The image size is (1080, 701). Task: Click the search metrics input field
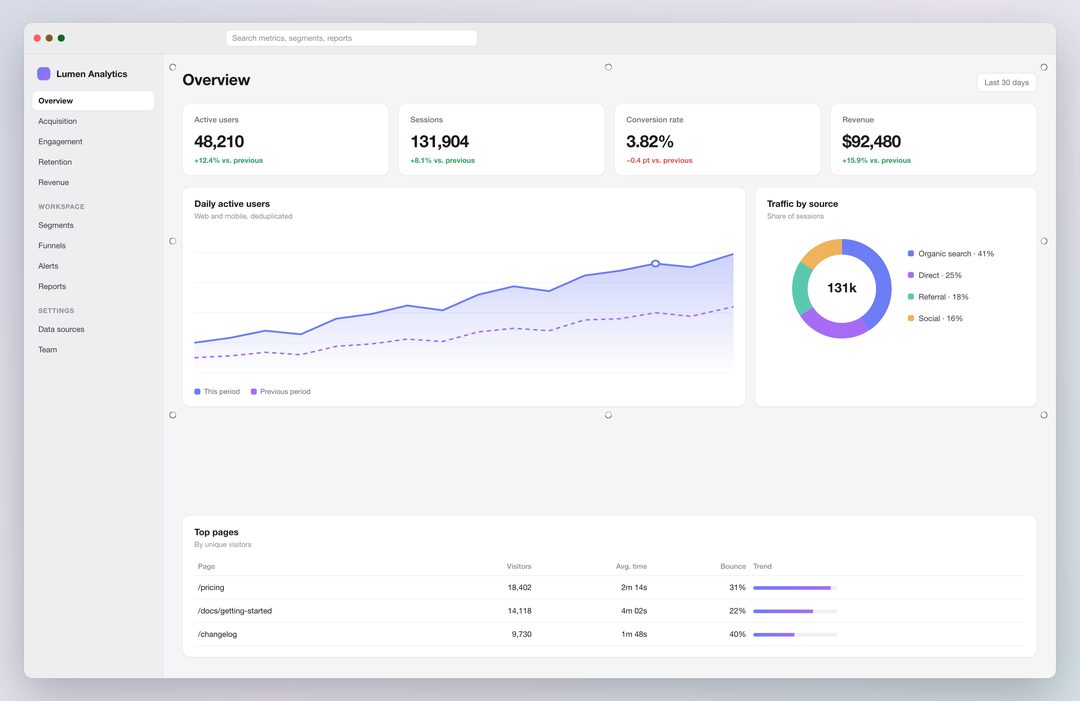(x=351, y=38)
